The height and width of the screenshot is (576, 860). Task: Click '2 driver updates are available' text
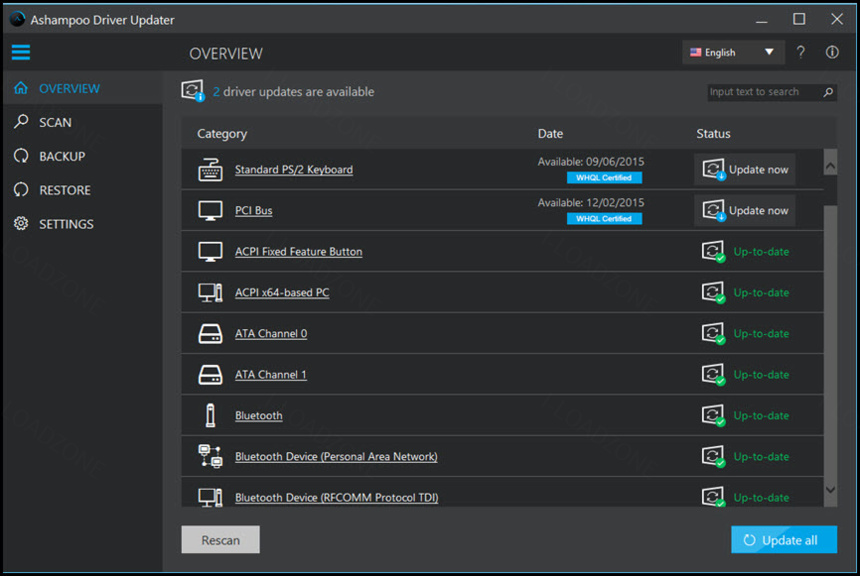pos(293,92)
